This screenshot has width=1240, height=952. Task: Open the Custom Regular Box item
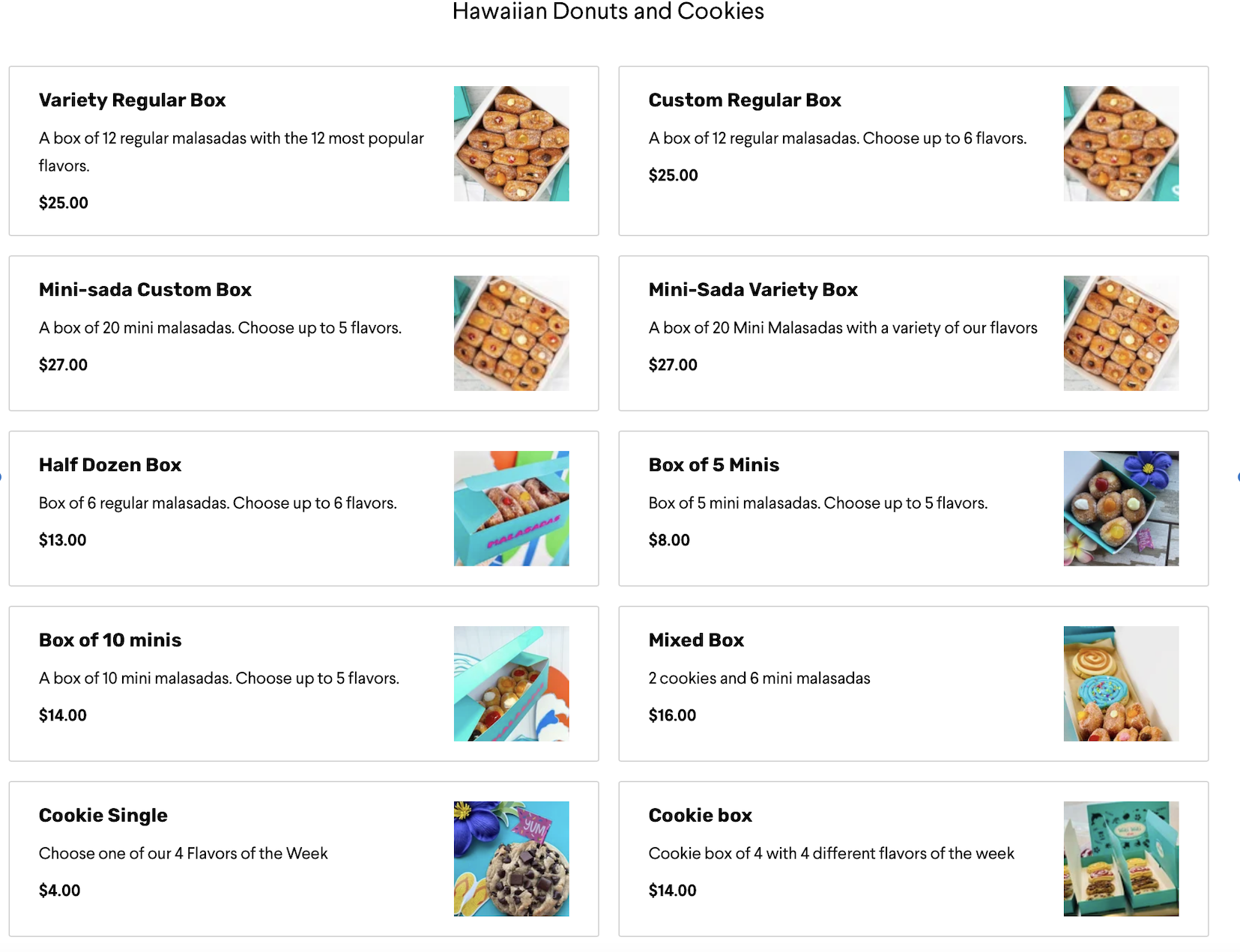(745, 100)
